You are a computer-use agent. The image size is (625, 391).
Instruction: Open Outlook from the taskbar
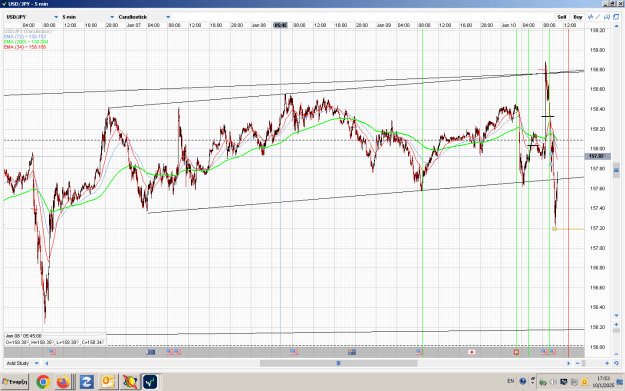click(108, 382)
